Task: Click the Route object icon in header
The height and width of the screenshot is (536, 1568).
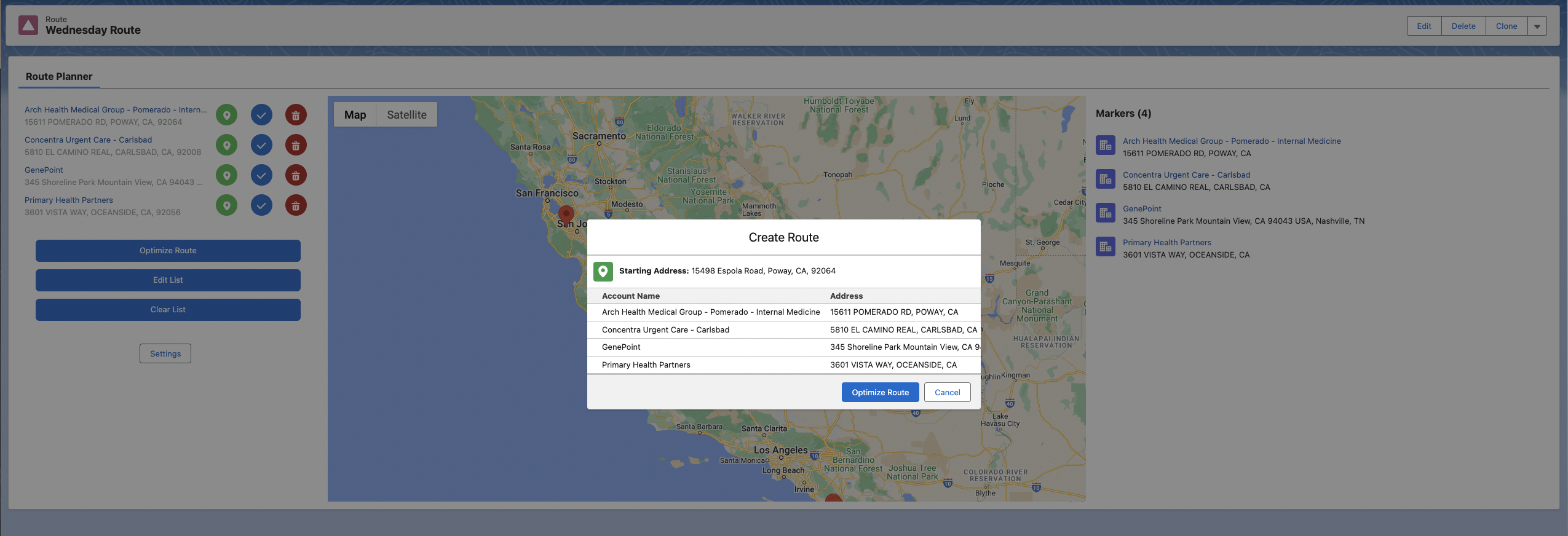Action: (28, 25)
